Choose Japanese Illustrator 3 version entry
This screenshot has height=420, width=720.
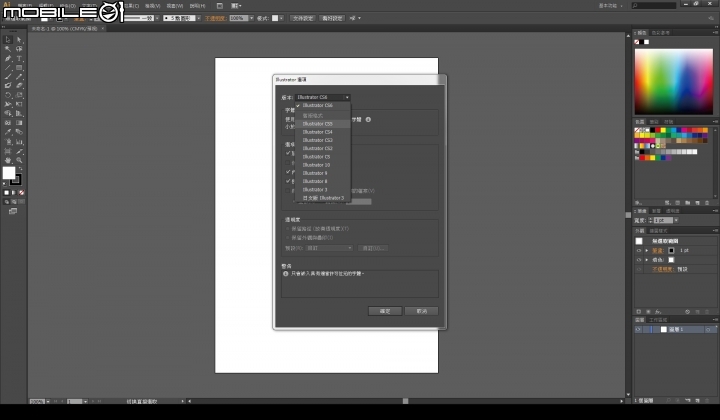(323, 198)
